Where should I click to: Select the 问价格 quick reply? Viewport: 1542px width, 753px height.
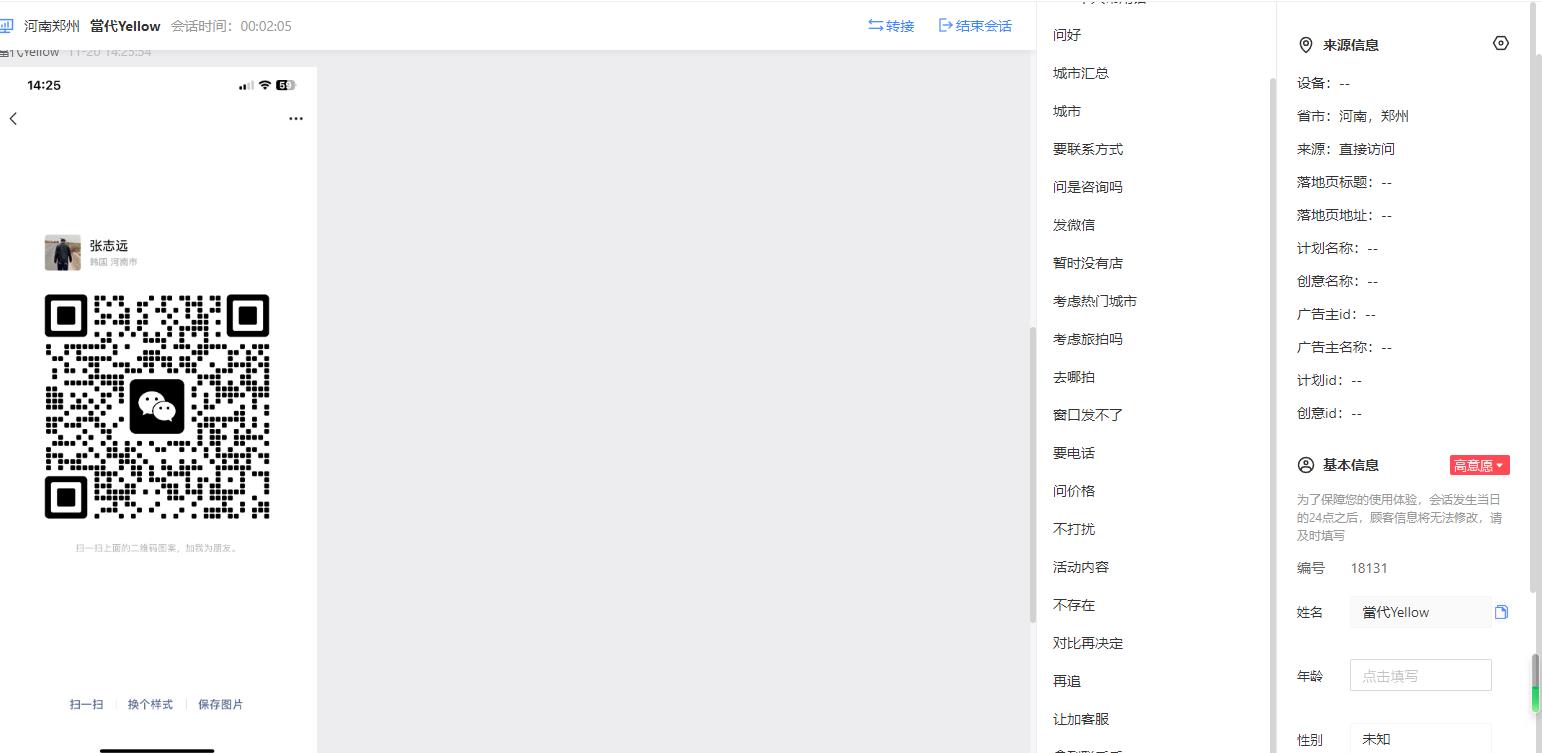1074,491
